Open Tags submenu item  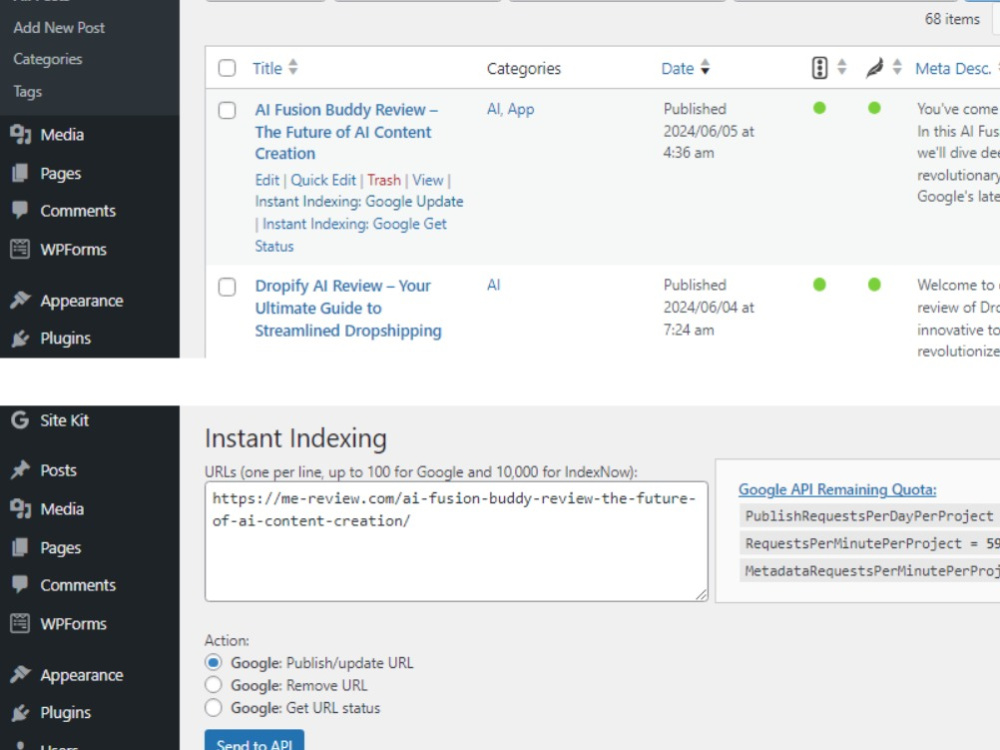(27, 92)
